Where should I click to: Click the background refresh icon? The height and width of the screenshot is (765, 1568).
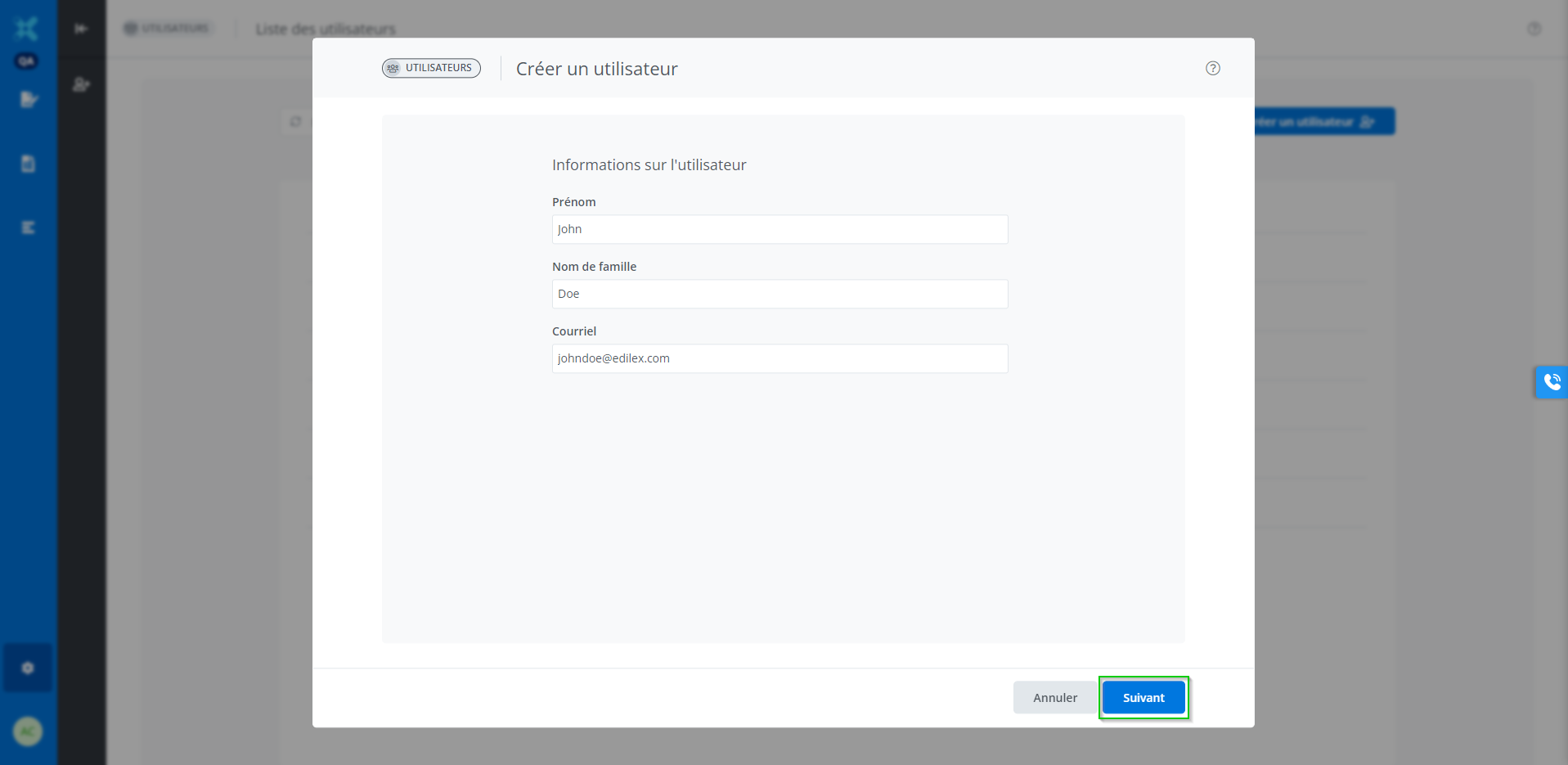coord(295,122)
